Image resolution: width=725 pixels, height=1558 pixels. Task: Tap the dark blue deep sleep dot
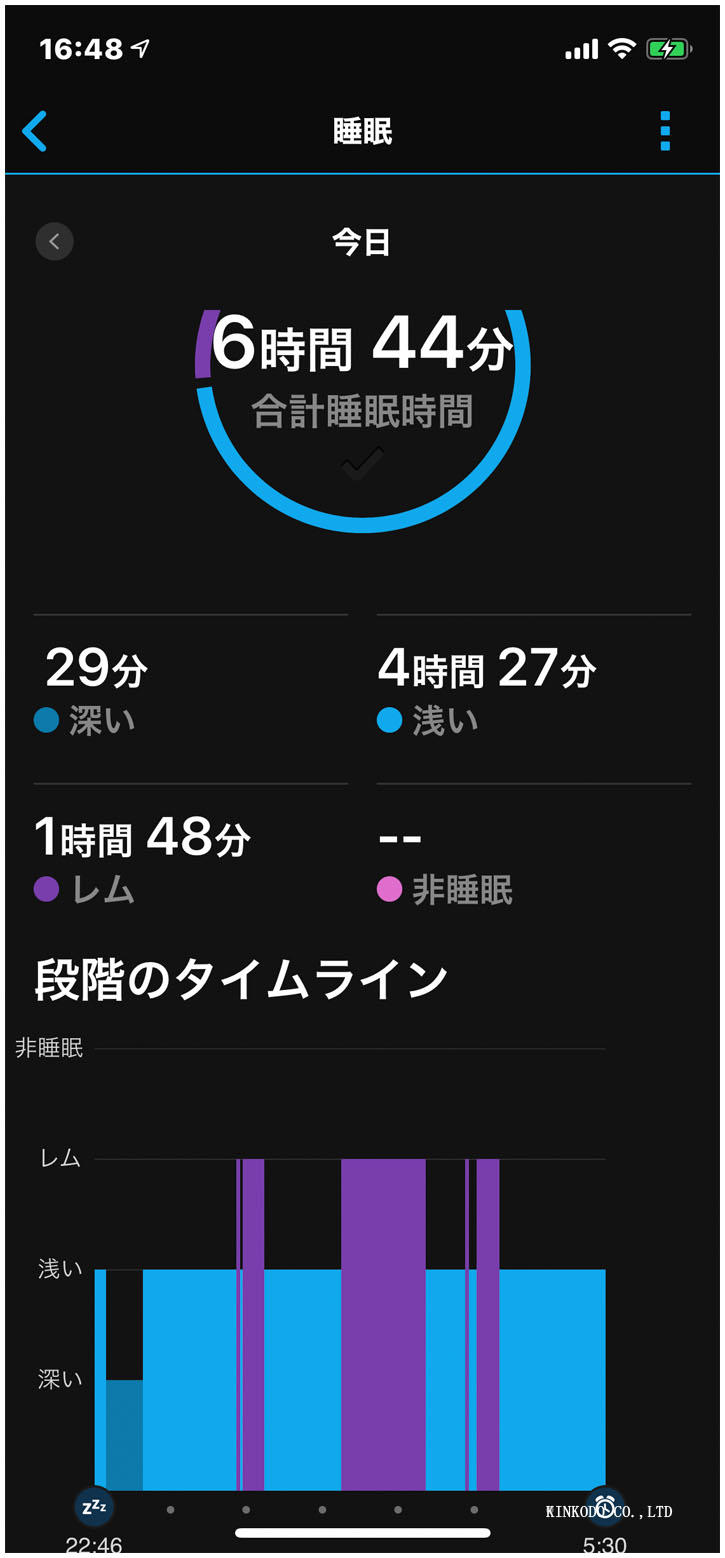pos(47,720)
